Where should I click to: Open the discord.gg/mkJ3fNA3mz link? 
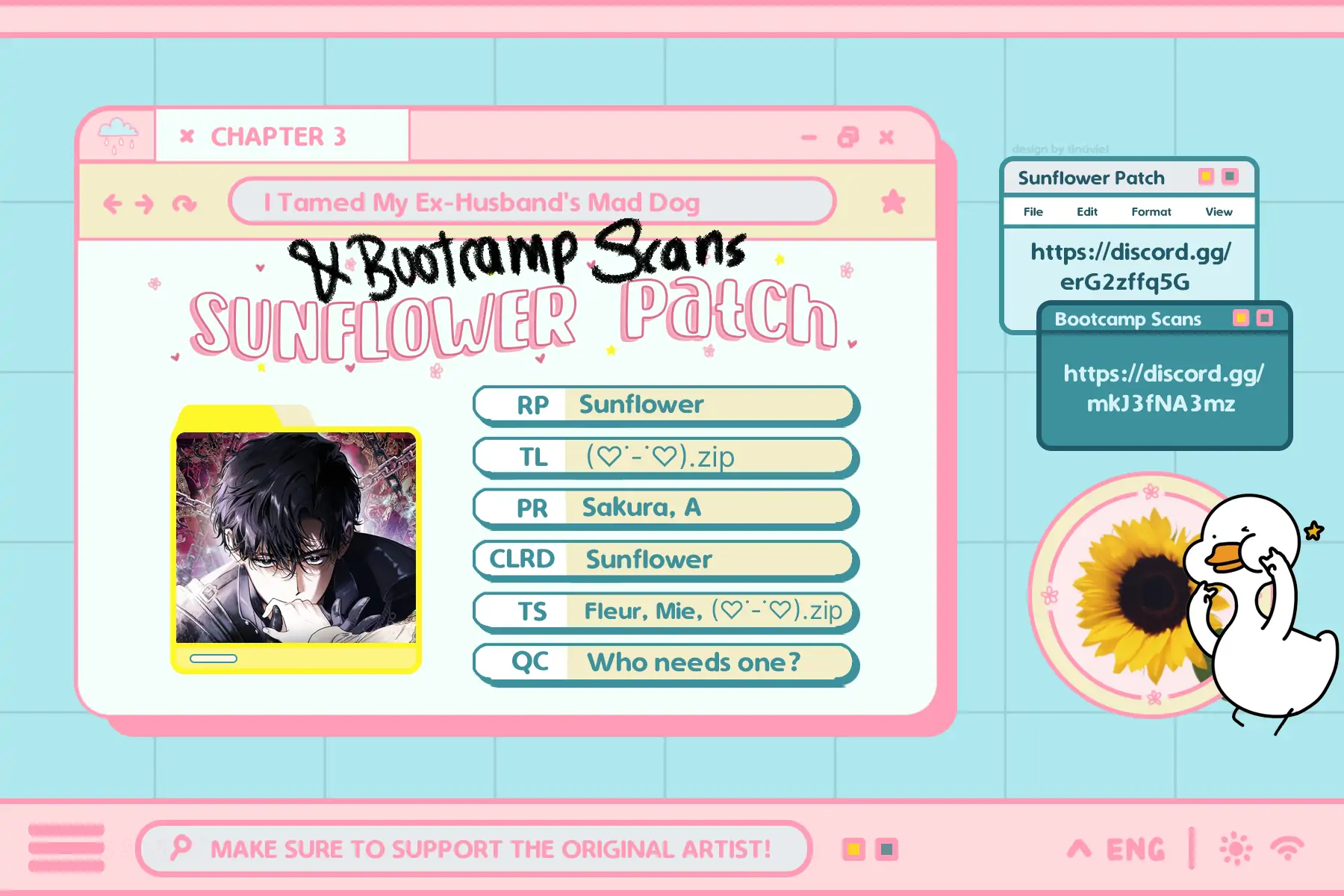[1163, 388]
